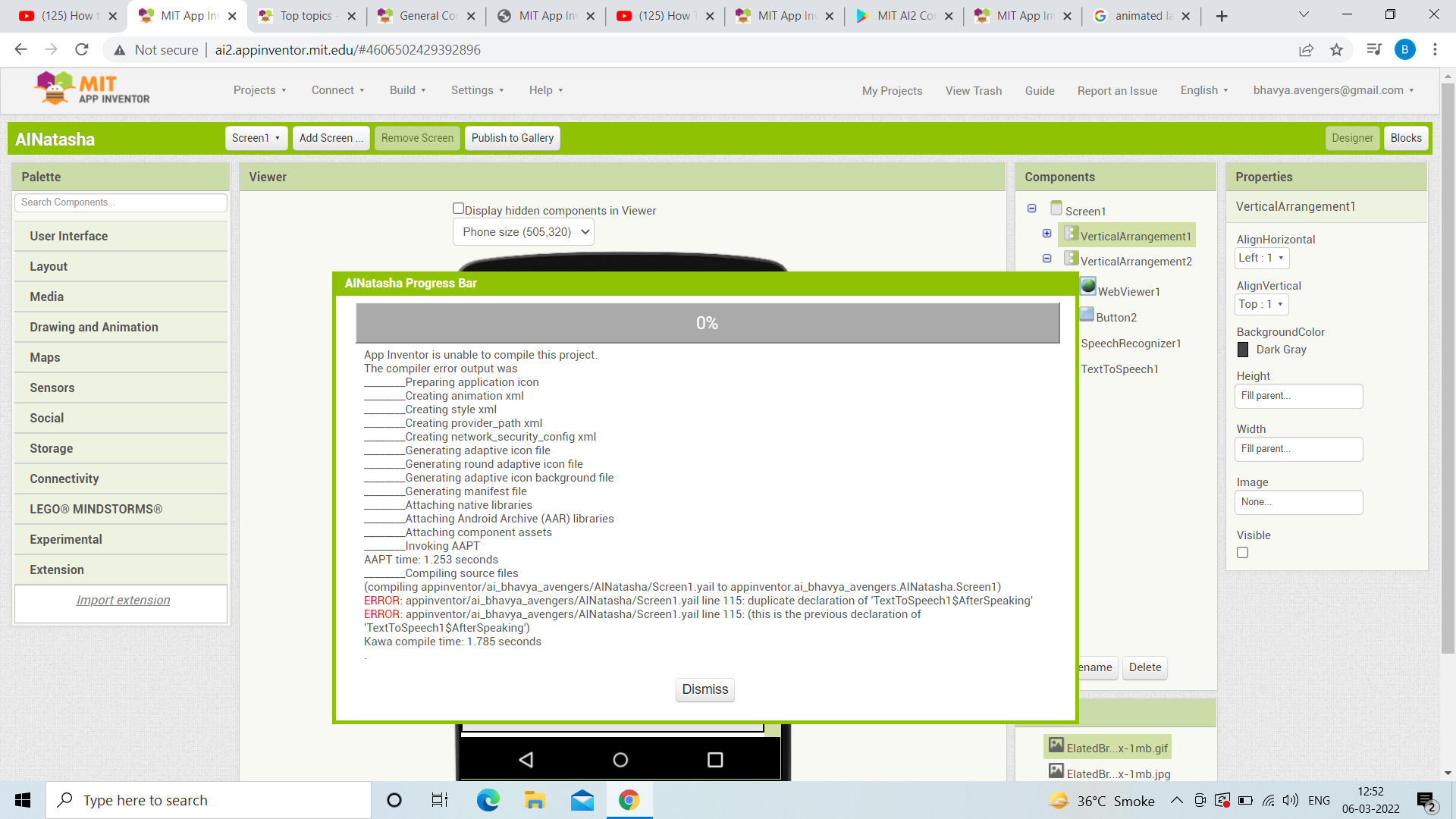
Task: Open the Screen1 screen selector dropdown
Action: [x=256, y=138]
